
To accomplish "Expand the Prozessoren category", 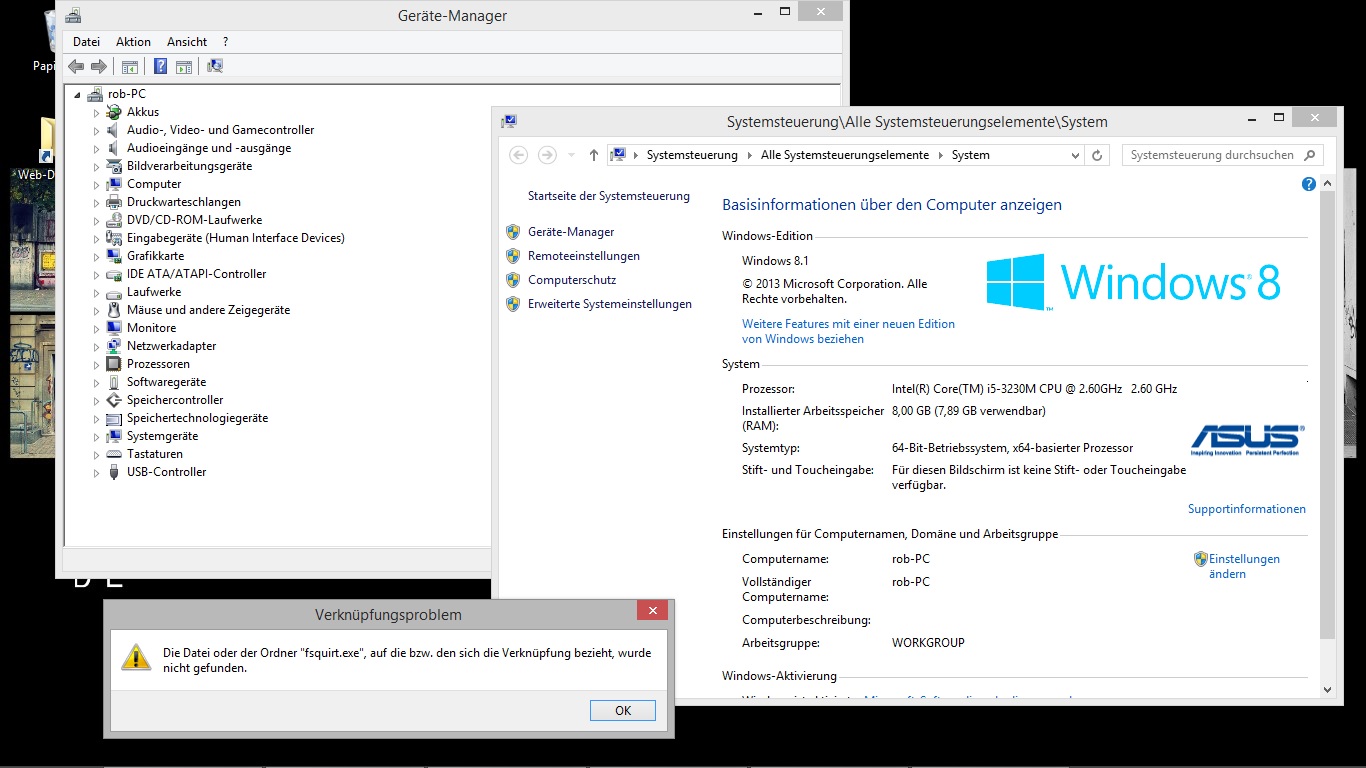I will 97,365.
